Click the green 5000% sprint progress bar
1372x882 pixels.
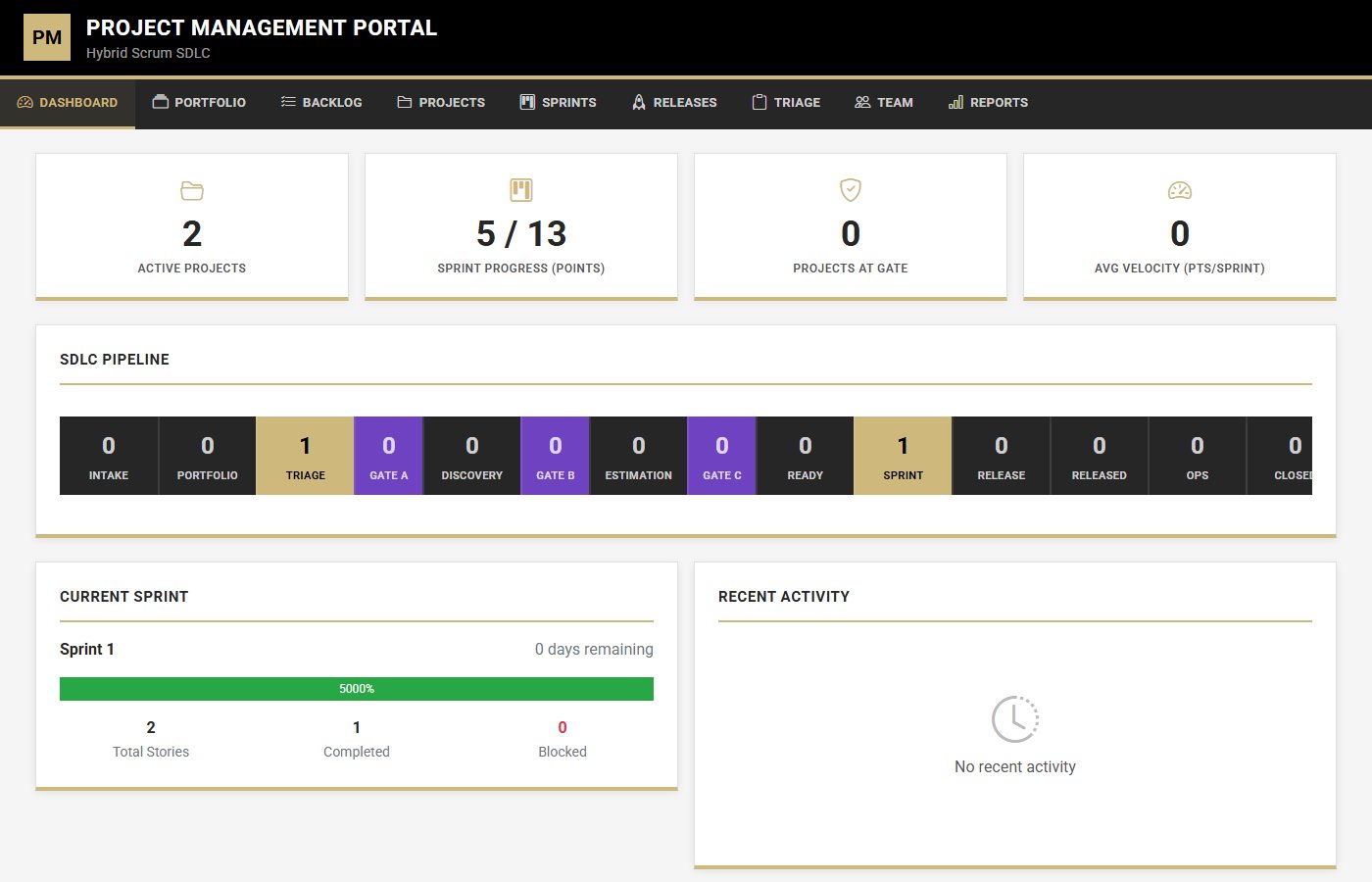(357, 689)
